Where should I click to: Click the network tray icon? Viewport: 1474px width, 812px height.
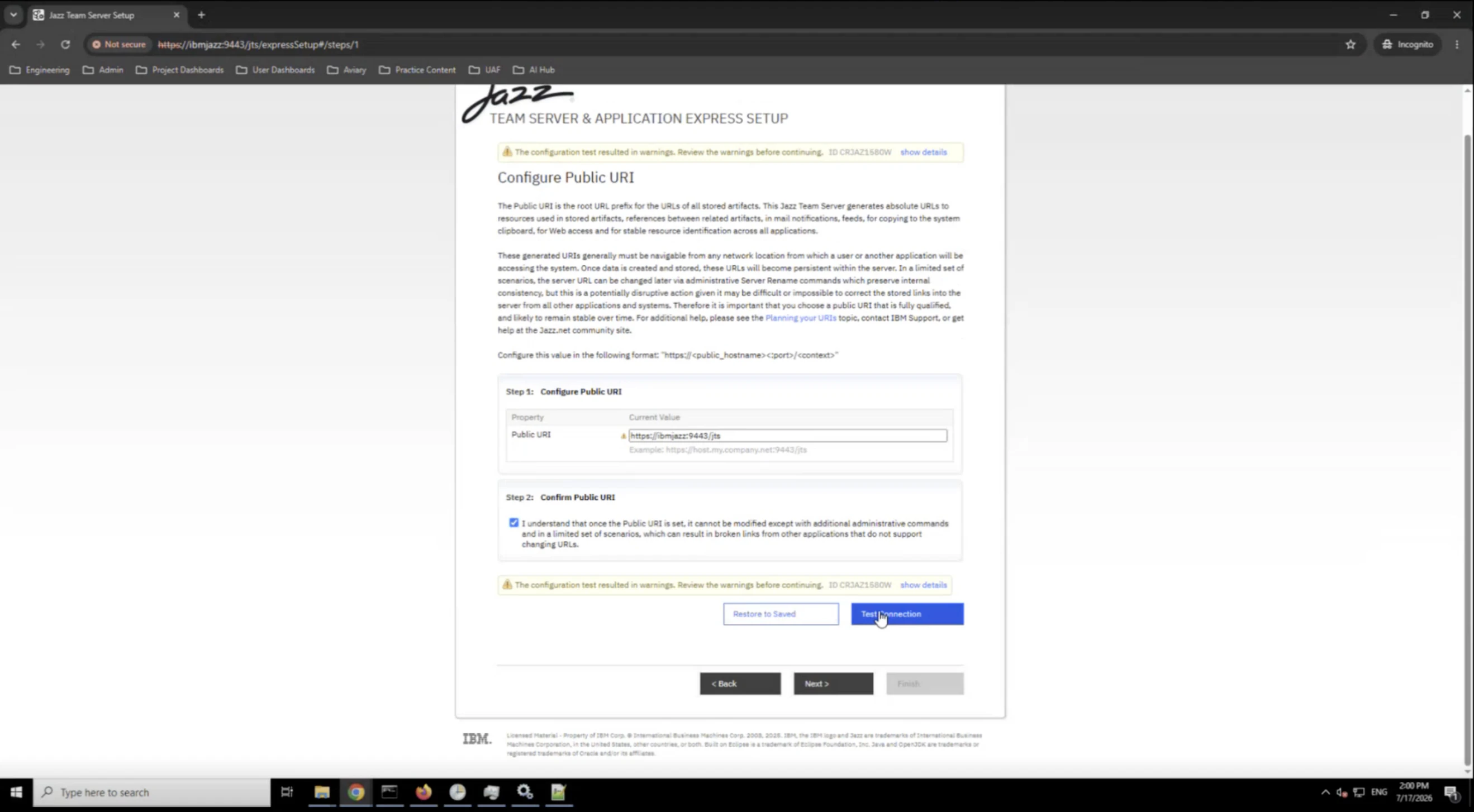point(1359,792)
